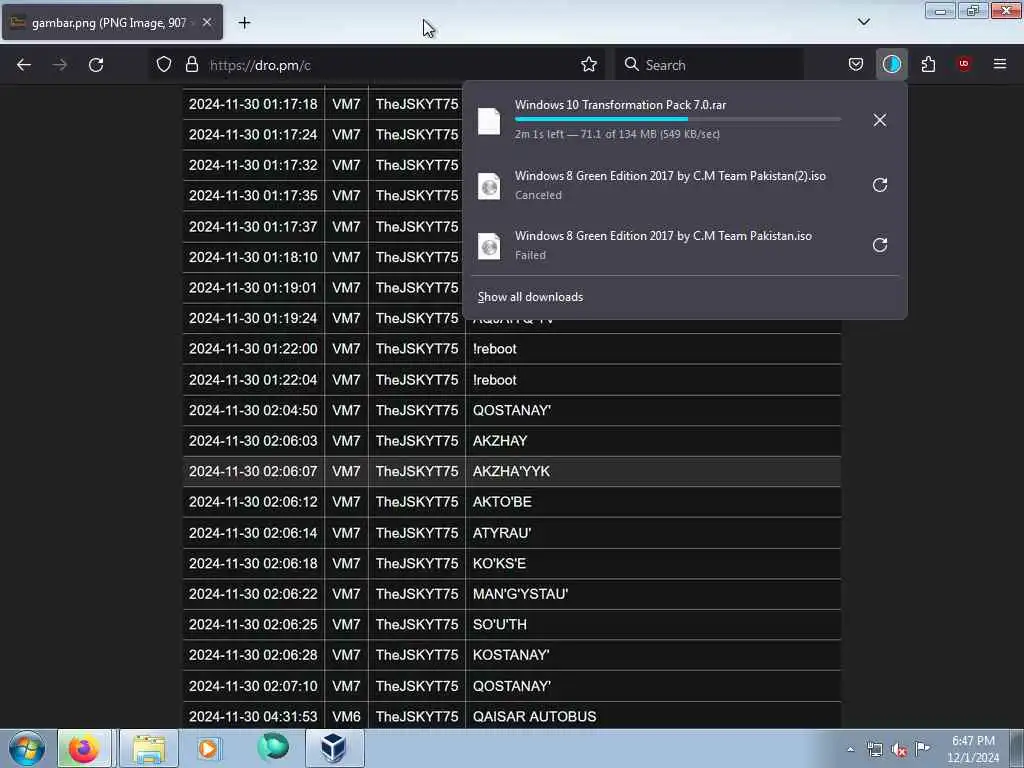Retry the canceled Pakistan(2).iso download
Image resolution: width=1024 pixels, height=768 pixels.
coord(880,185)
